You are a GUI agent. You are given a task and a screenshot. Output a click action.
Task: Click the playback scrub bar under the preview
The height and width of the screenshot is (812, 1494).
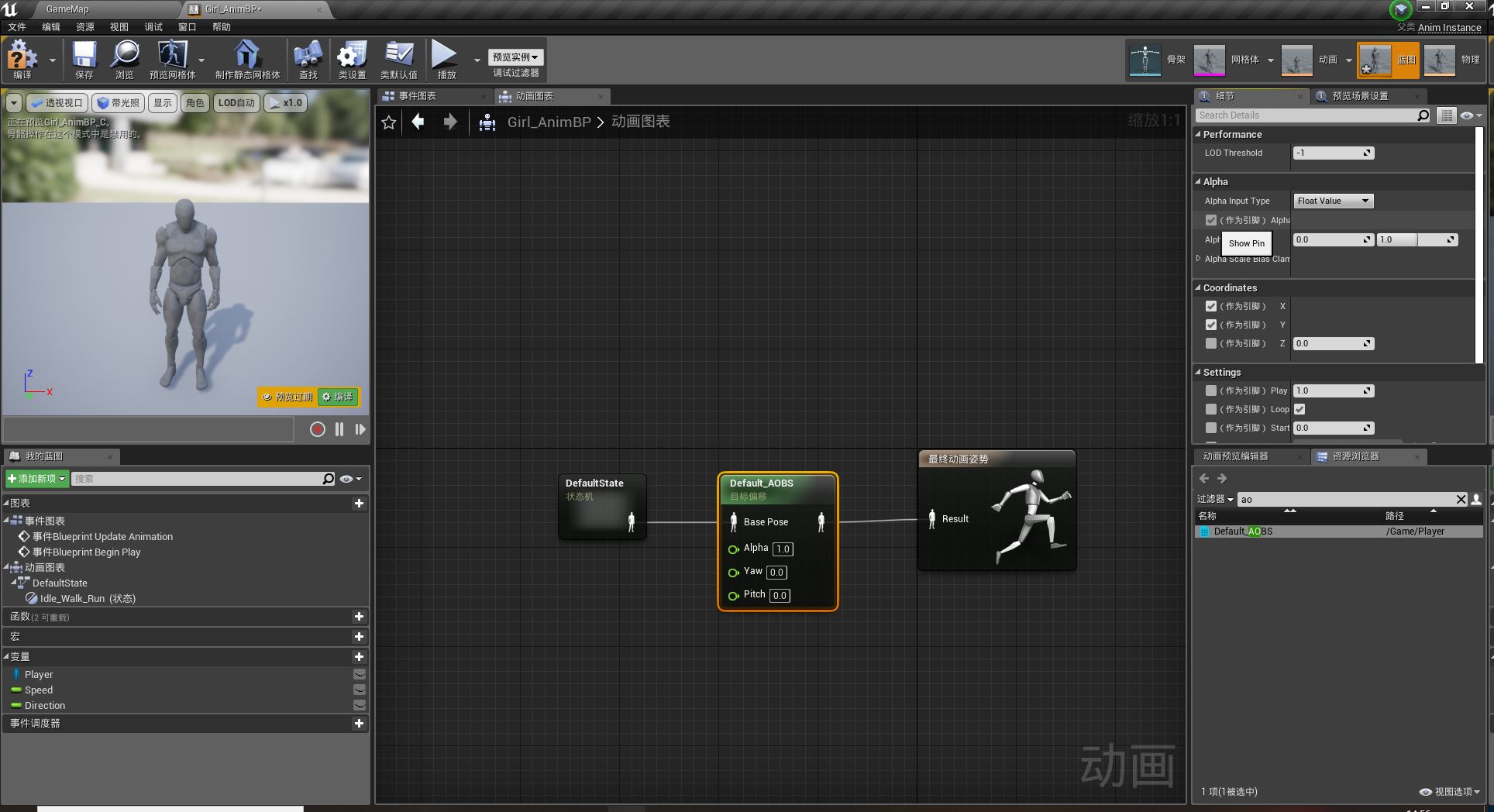pyautogui.click(x=147, y=429)
